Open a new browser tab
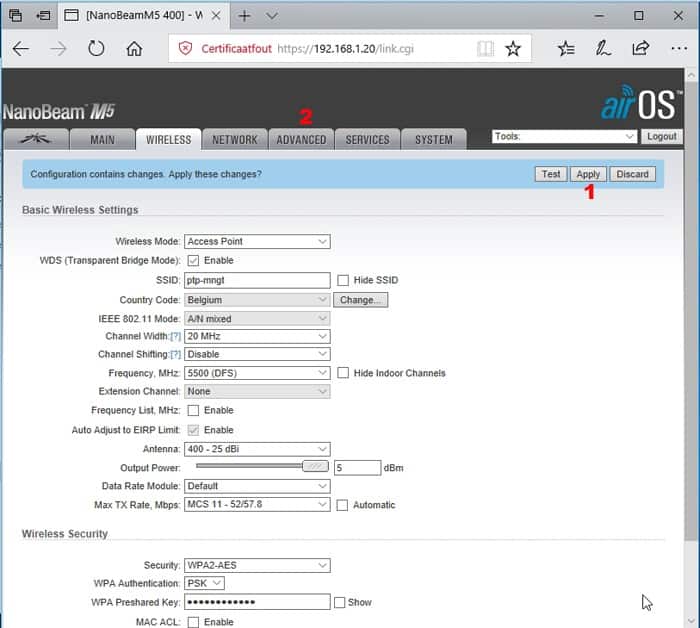Image resolution: width=700 pixels, height=628 pixels. pos(244,16)
